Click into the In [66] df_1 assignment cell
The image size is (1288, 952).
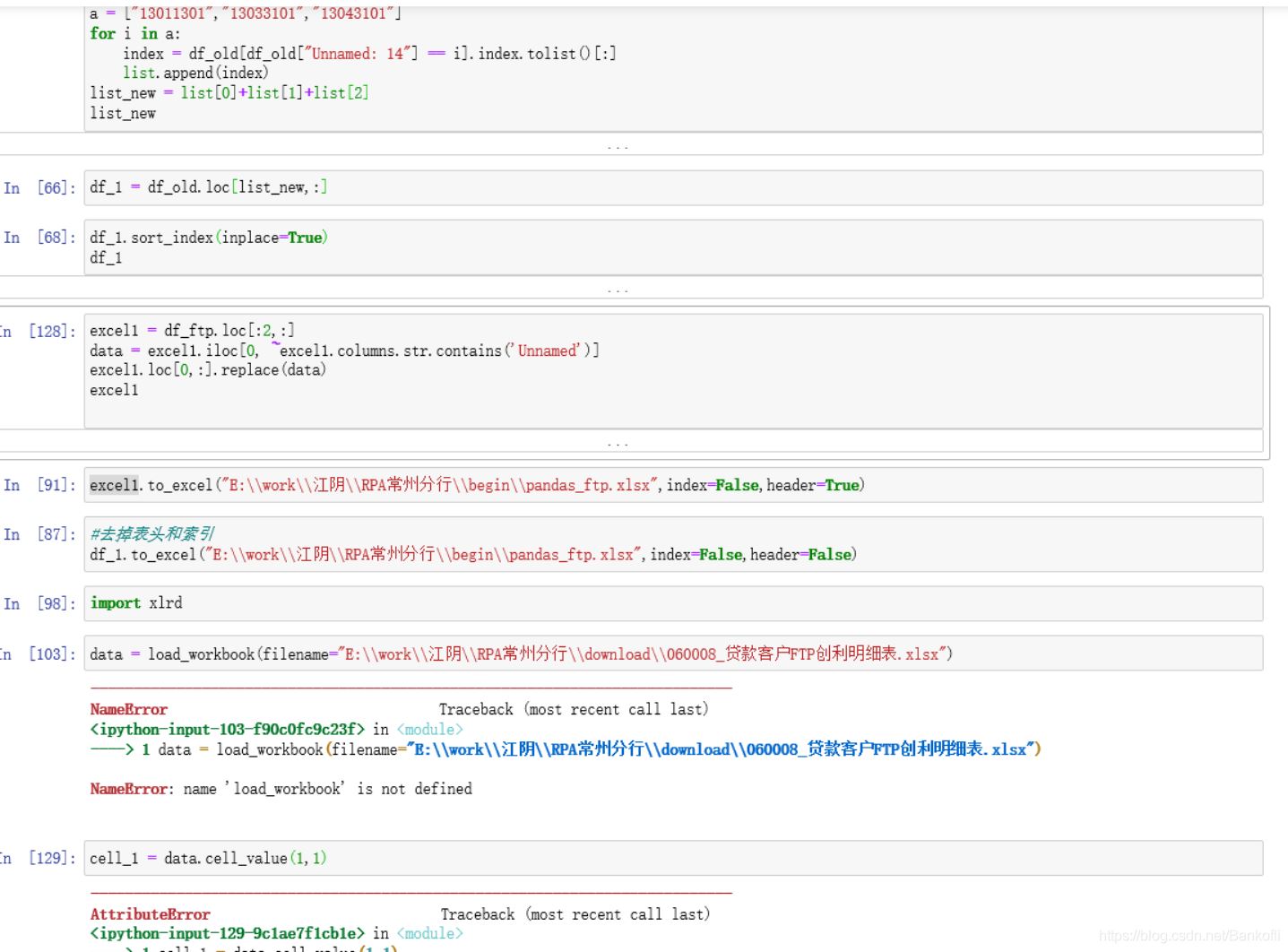(673, 187)
